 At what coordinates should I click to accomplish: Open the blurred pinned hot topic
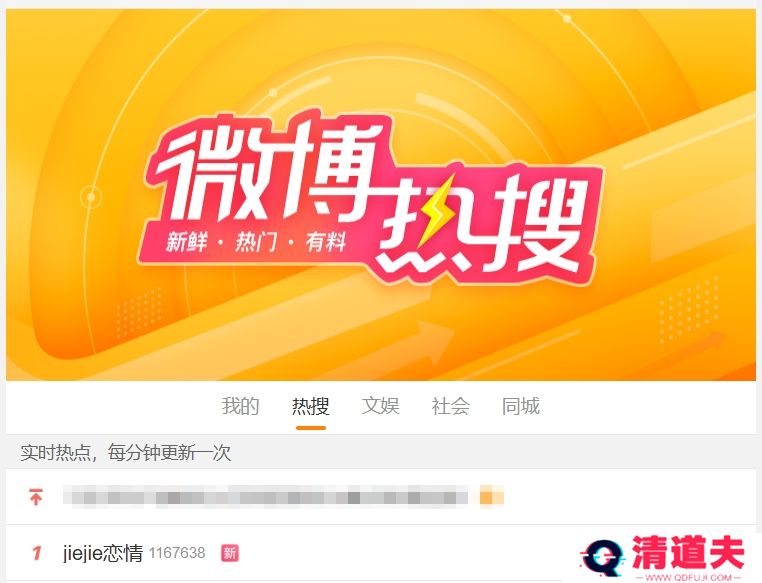coord(265,497)
